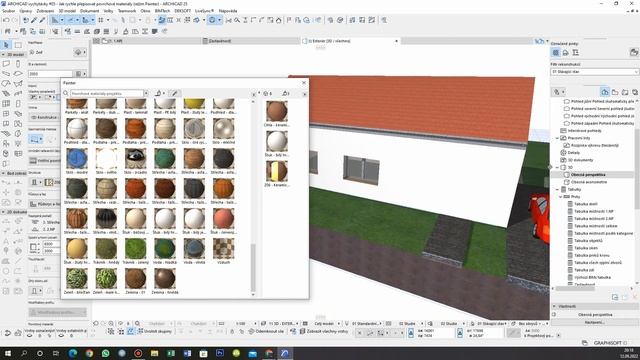
Task: Open the Project Map view in the Navigator
Action: point(604,92)
